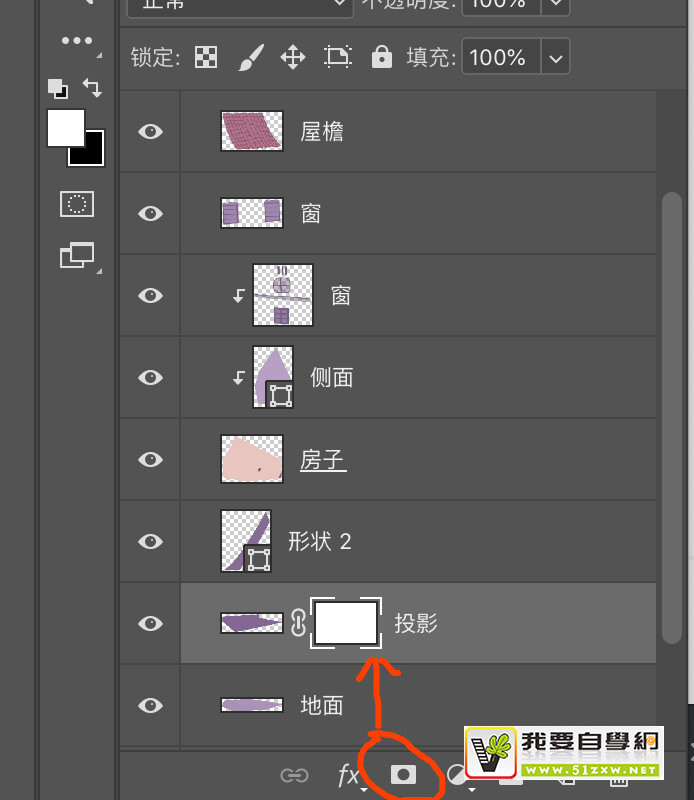This screenshot has width=694, height=800.
Task: Open the blend mode dropdown
Action: [x=240, y=4]
